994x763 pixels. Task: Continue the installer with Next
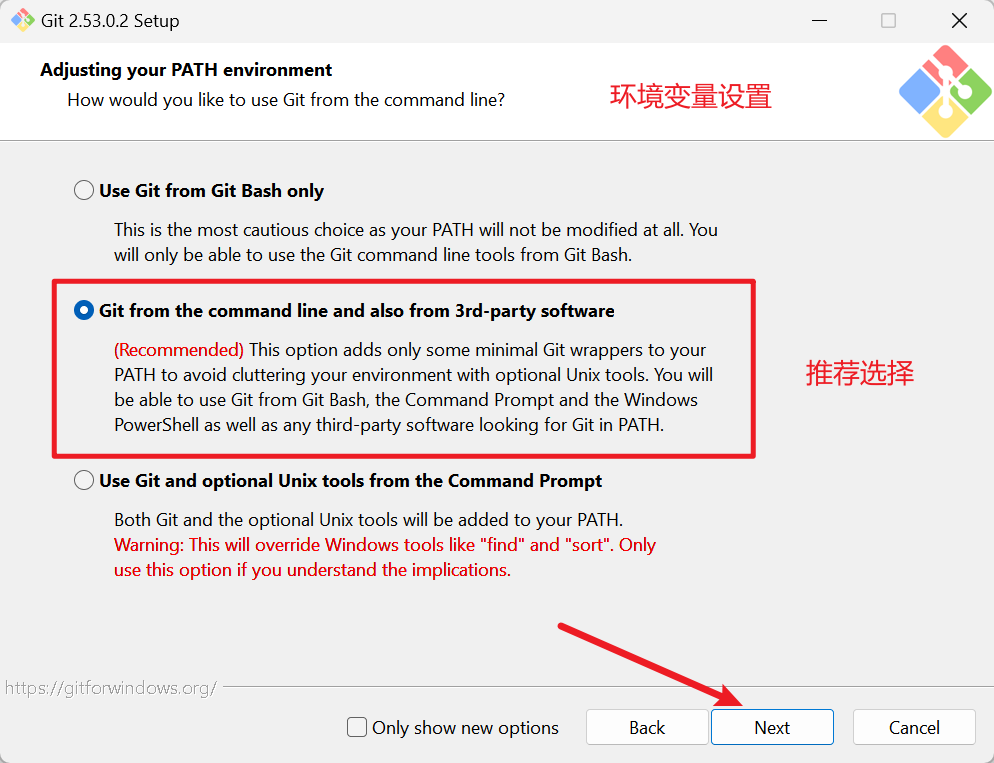(x=772, y=727)
